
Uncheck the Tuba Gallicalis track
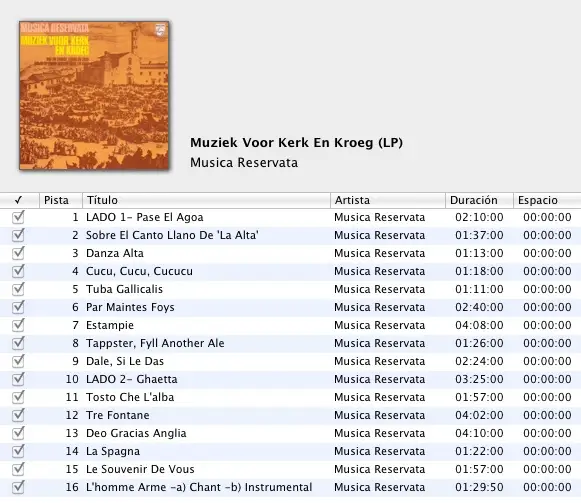(x=18, y=289)
